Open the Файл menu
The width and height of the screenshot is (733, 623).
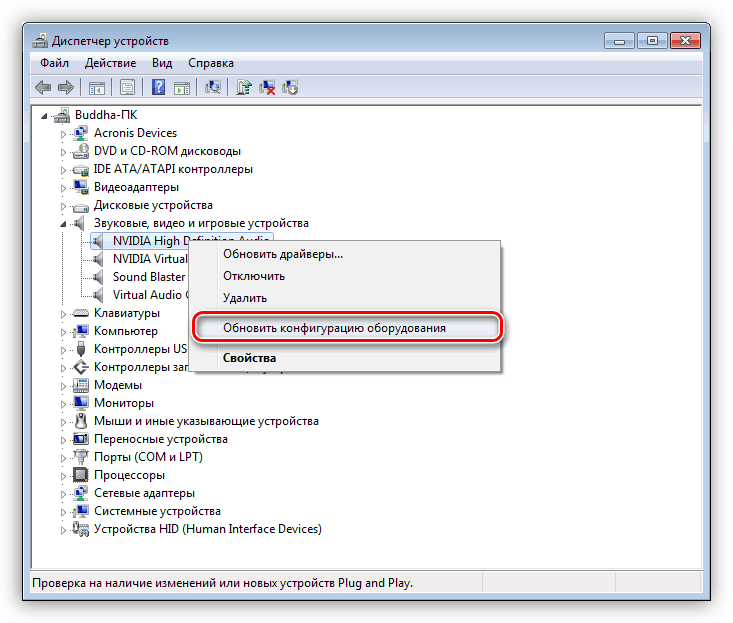[54, 63]
